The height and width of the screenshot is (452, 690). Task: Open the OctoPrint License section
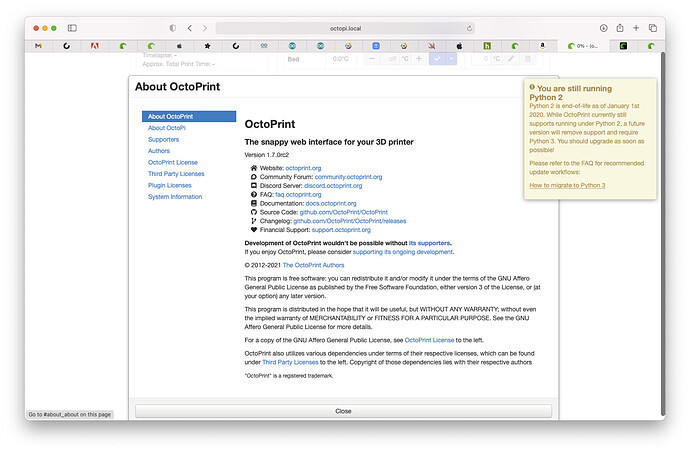coord(172,162)
